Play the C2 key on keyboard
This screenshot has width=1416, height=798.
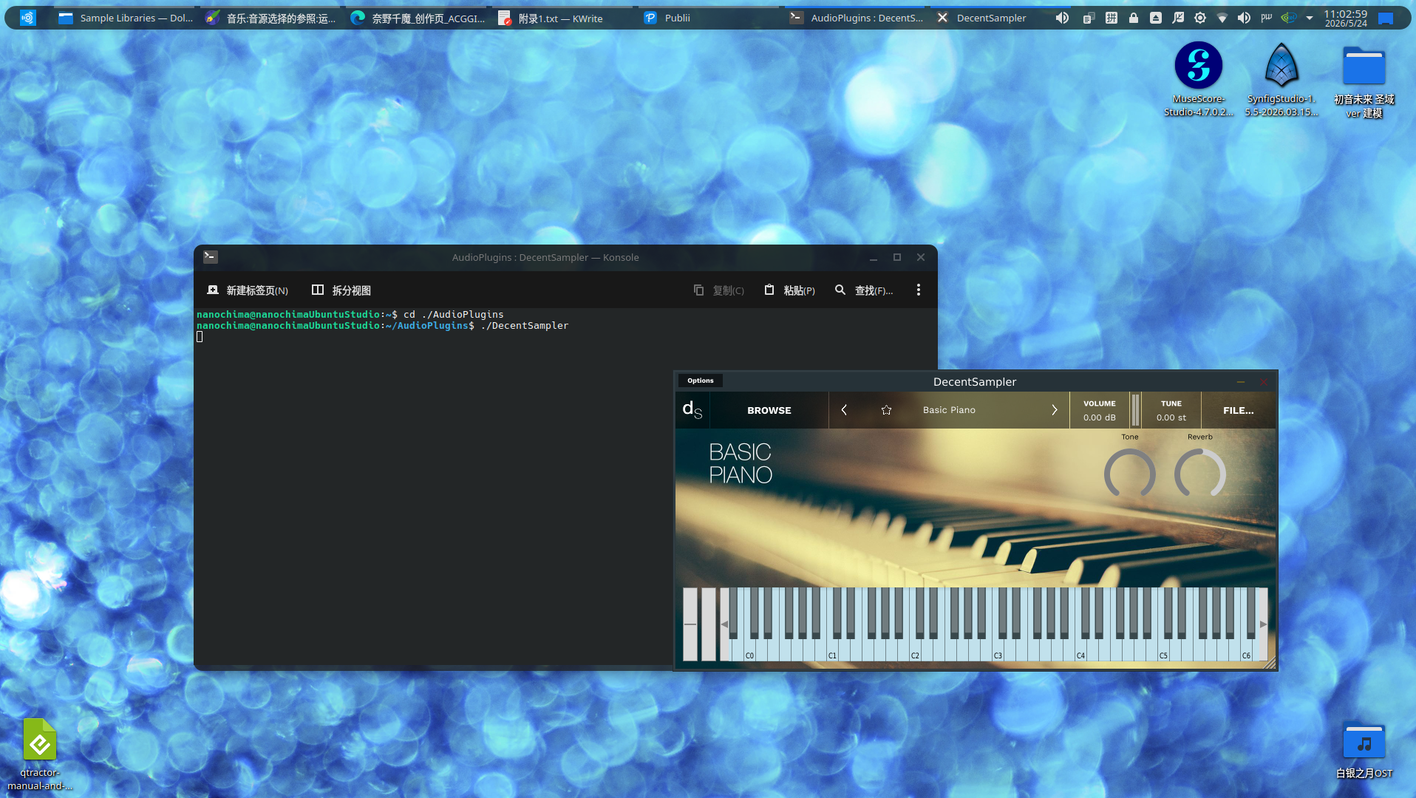pos(915,650)
